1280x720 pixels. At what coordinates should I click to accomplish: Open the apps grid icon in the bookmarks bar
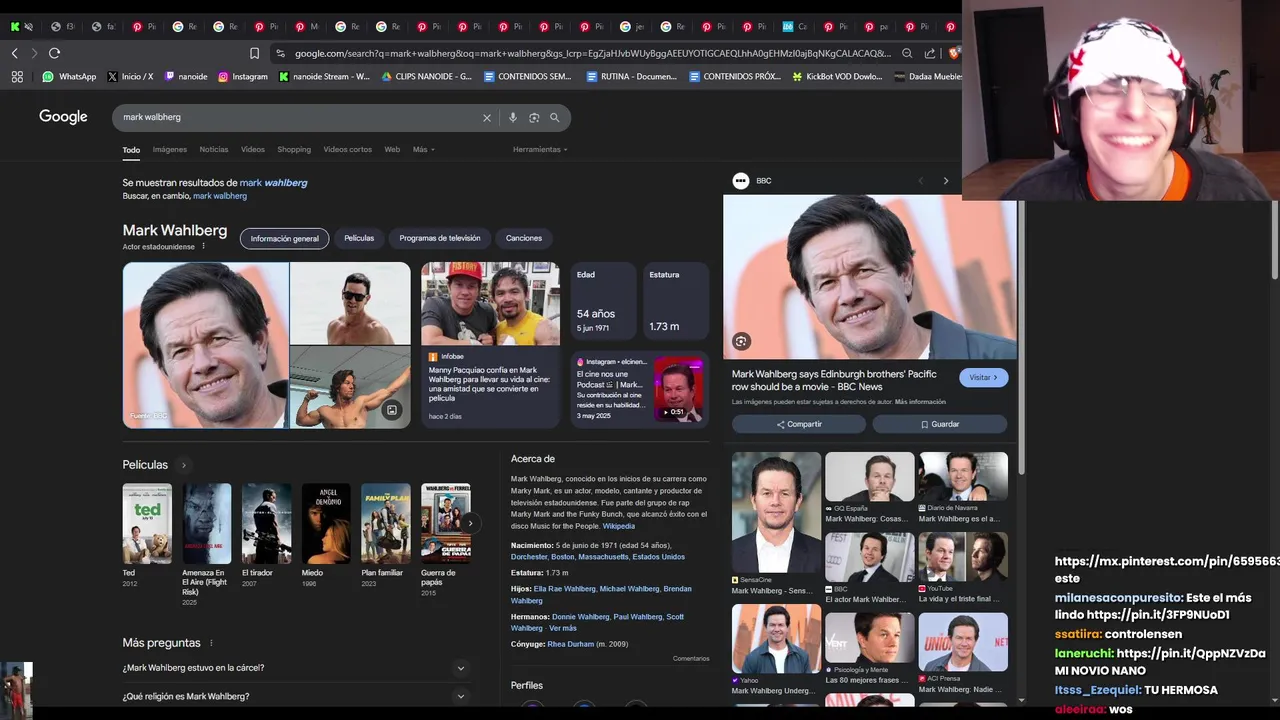coord(17,76)
